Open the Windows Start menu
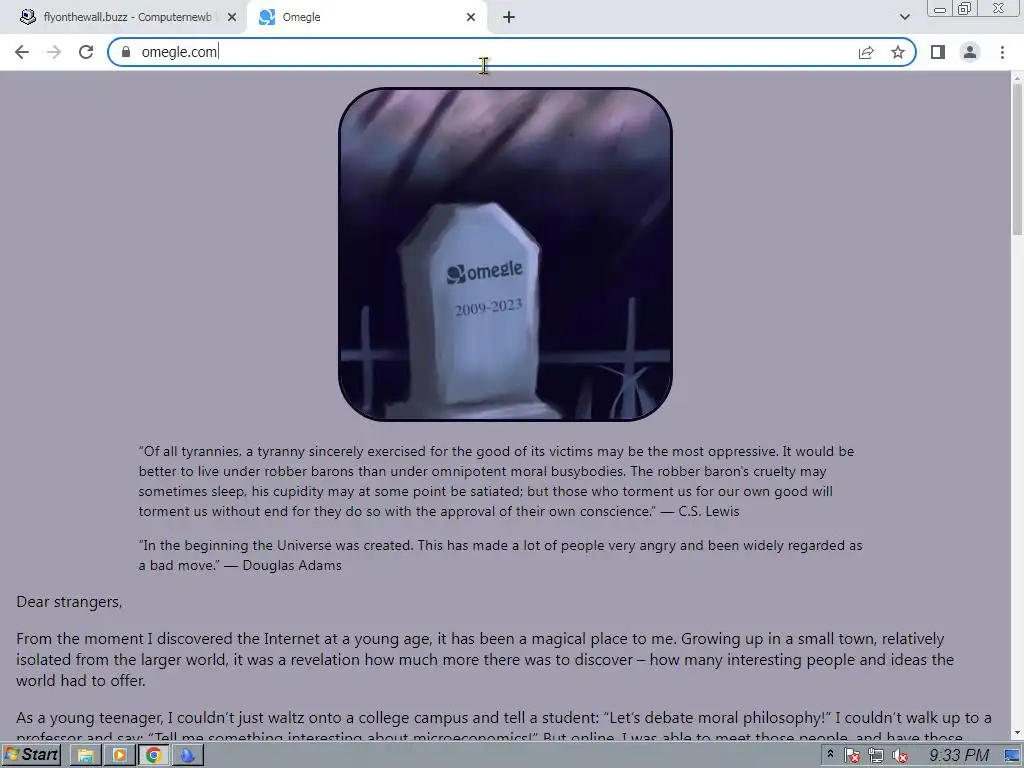Image resolution: width=1024 pixels, height=768 pixels. click(x=31, y=755)
